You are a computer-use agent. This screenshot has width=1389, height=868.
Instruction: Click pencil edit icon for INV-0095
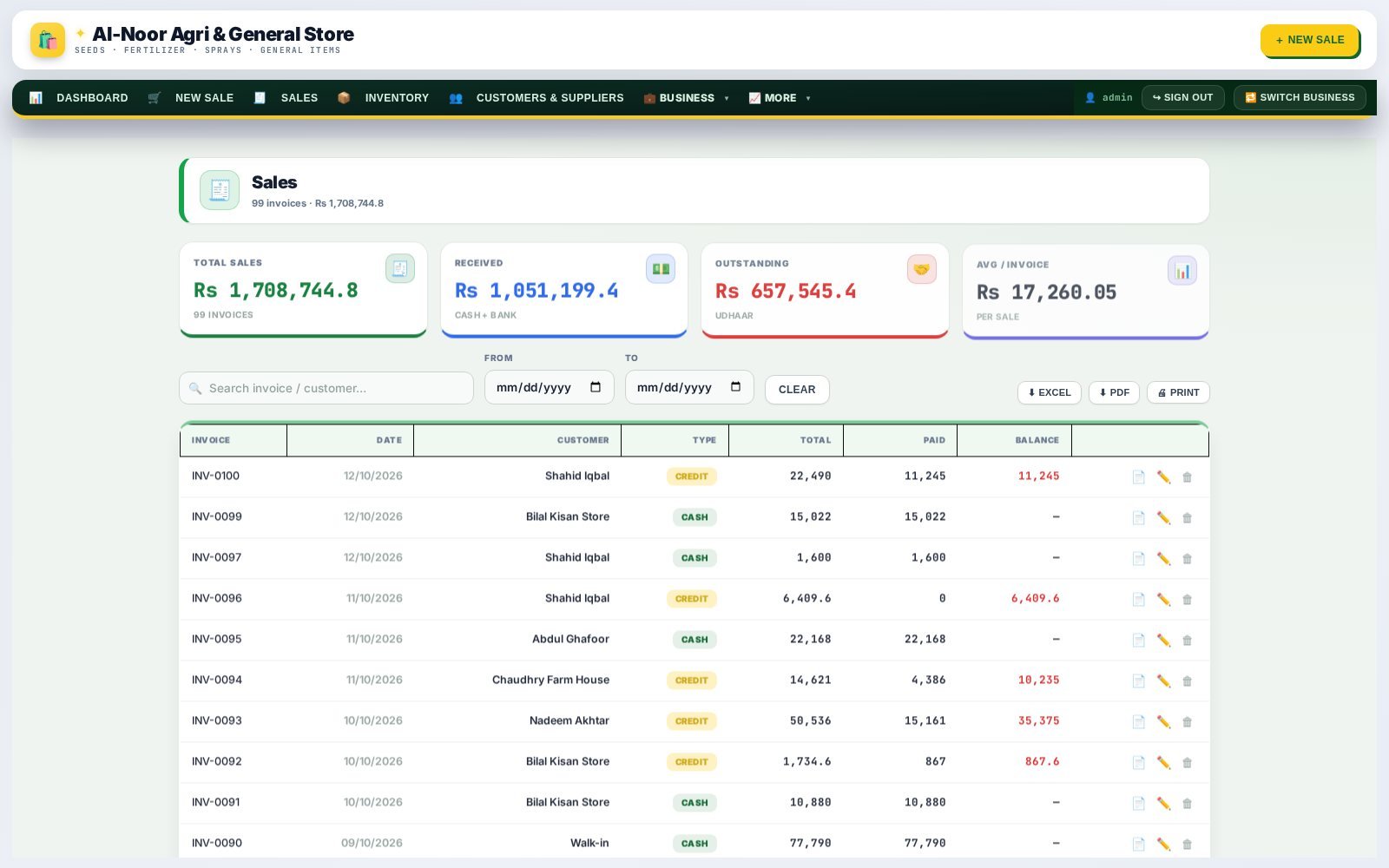coord(1163,640)
